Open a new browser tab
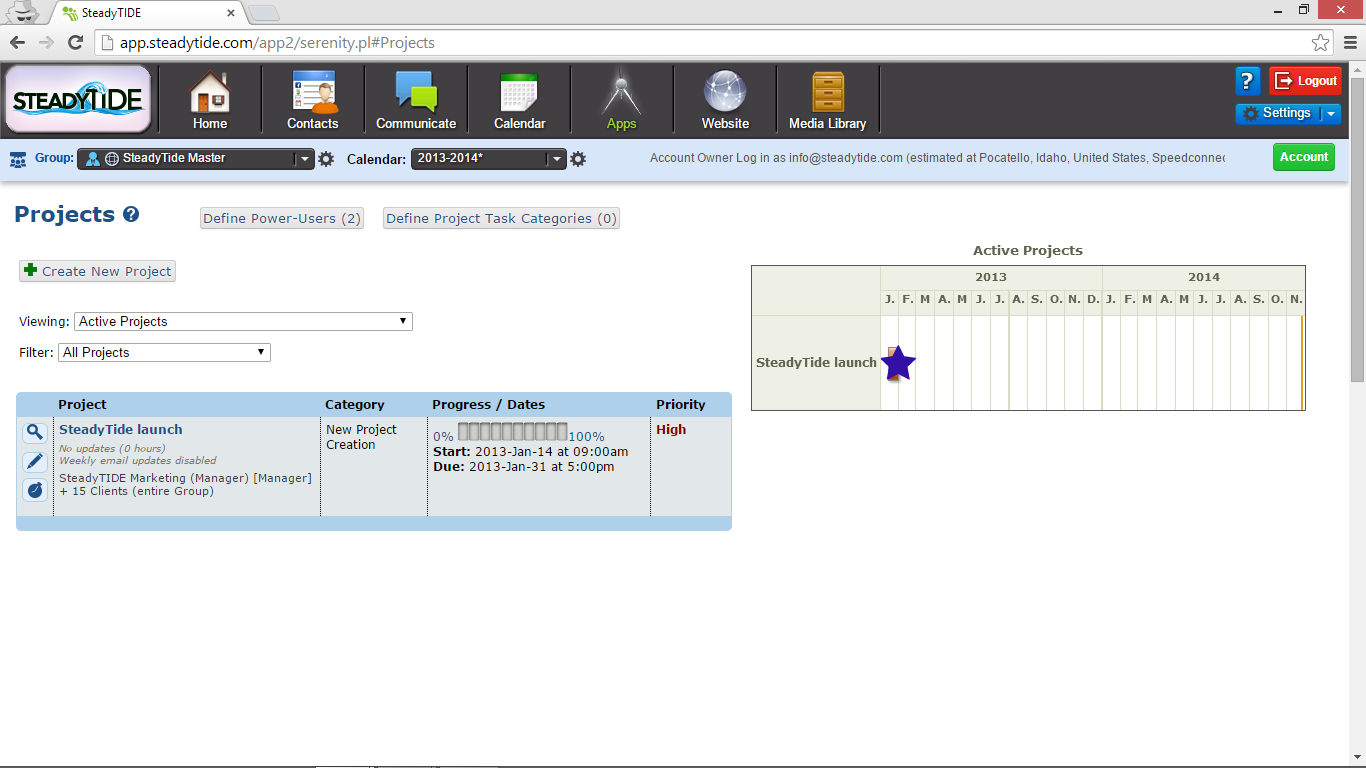 (263, 14)
